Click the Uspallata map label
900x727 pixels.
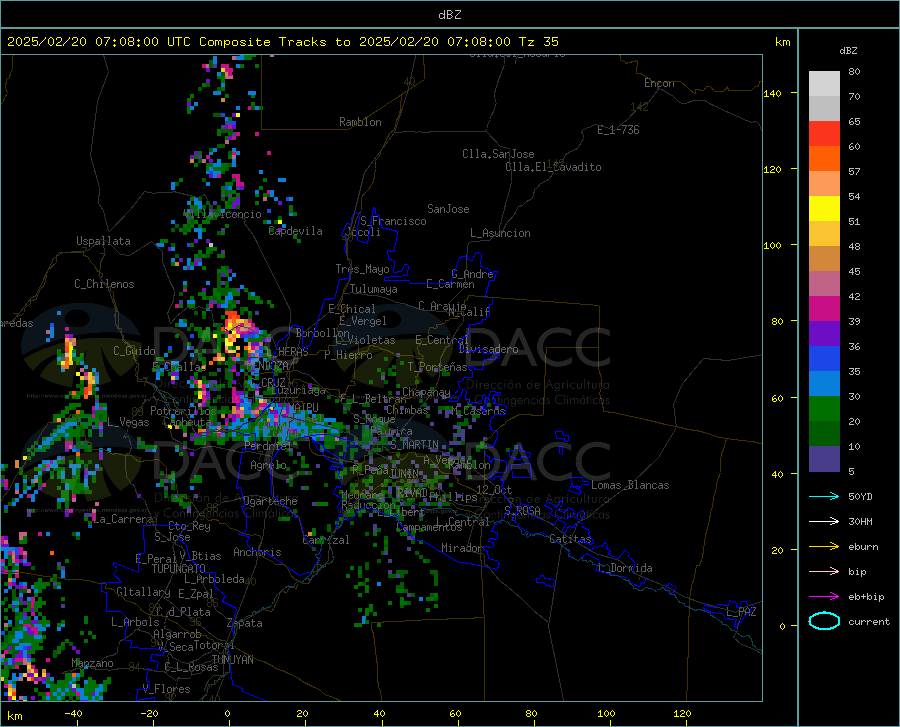(x=103, y=241)
